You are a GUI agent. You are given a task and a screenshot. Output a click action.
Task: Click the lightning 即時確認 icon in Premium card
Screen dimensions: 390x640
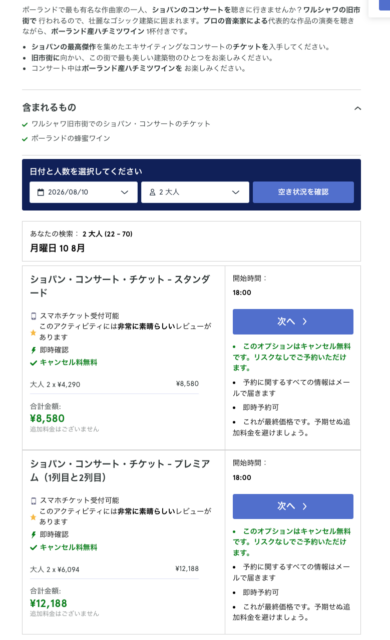(x=33, y=535)
